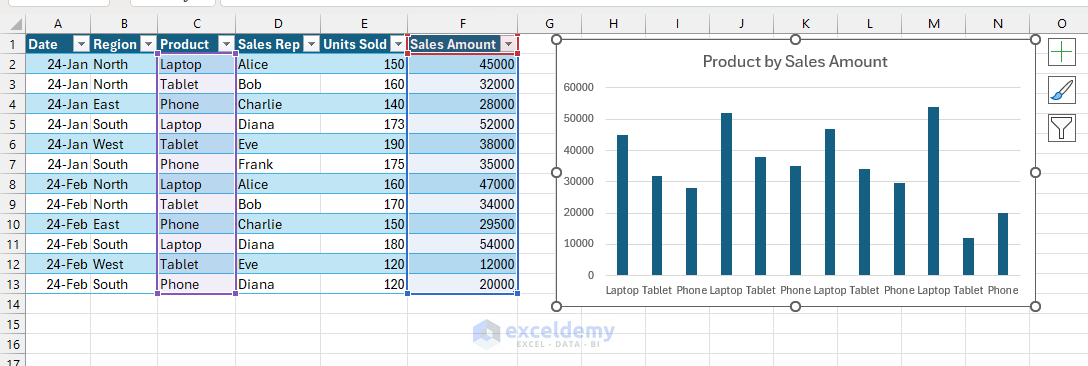1088x366 pixels.
Task: Select column A header
Action: 58,24
